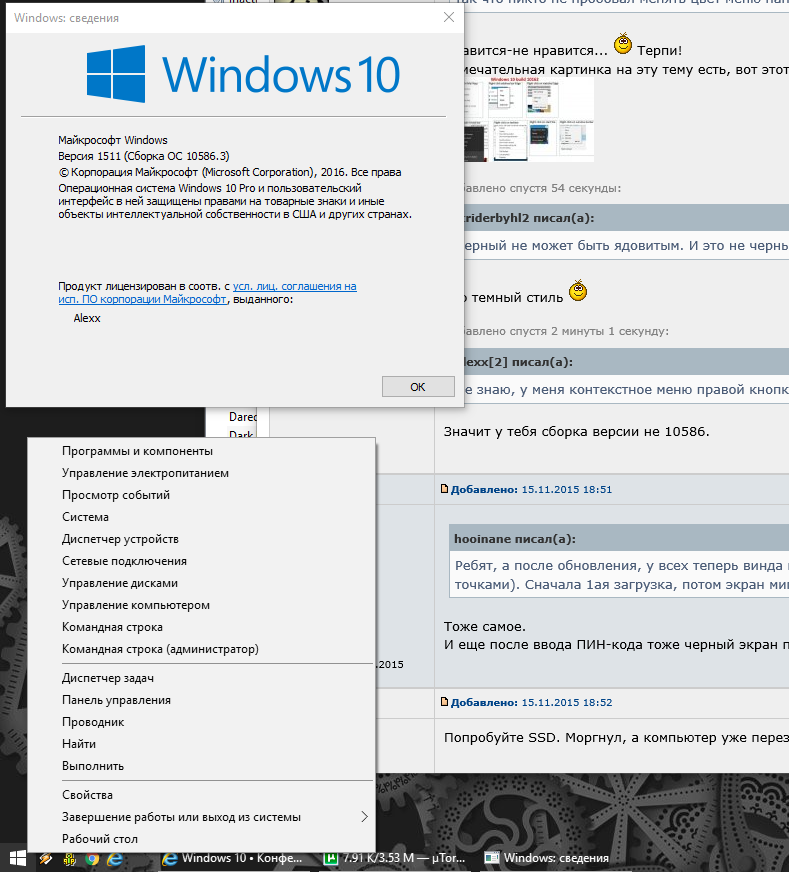Click the Попробуйте SSD. post text

616,738
